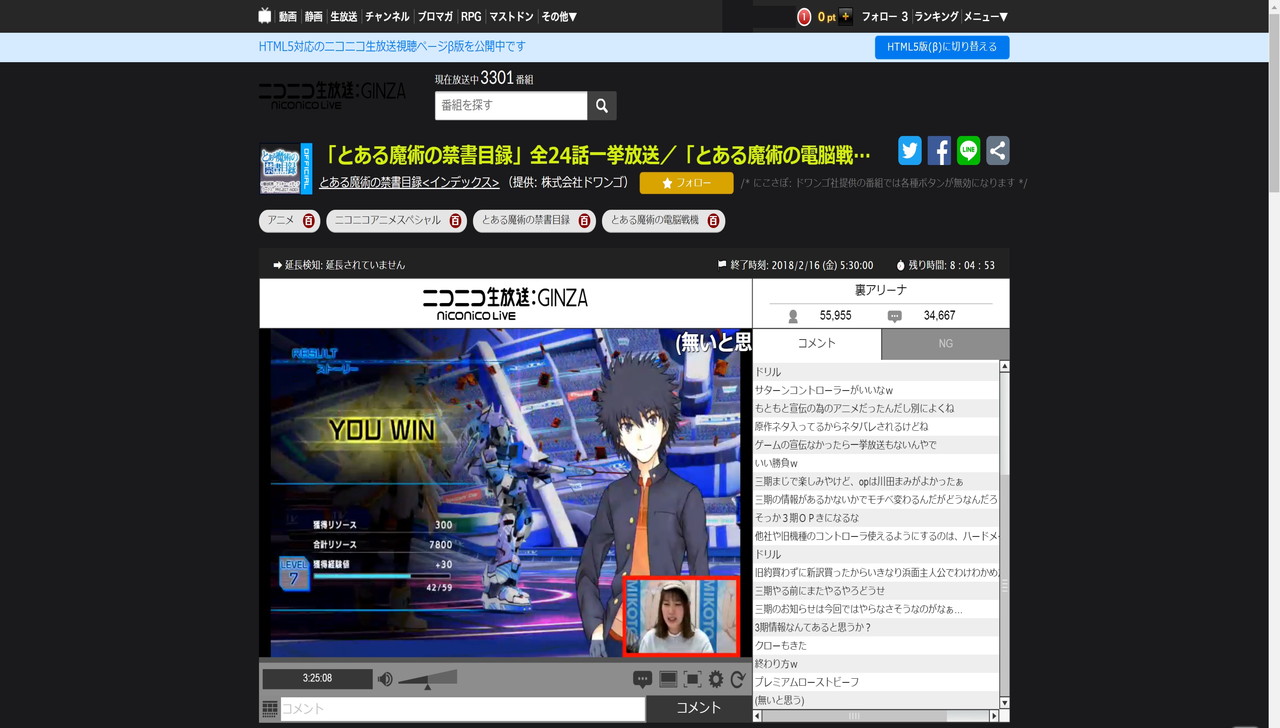Switch to the NG tab
The height and width of the screenshot is (728, 1280).
[945, 344]
